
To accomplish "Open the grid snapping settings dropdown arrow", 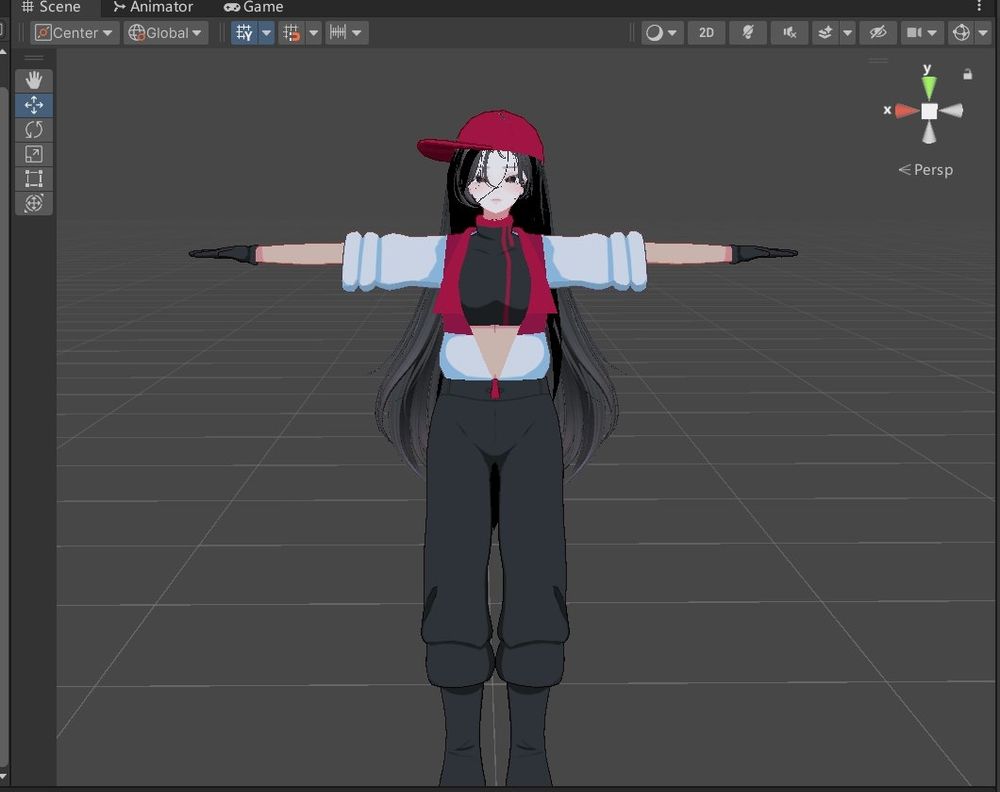I will [x=314, y=33].
